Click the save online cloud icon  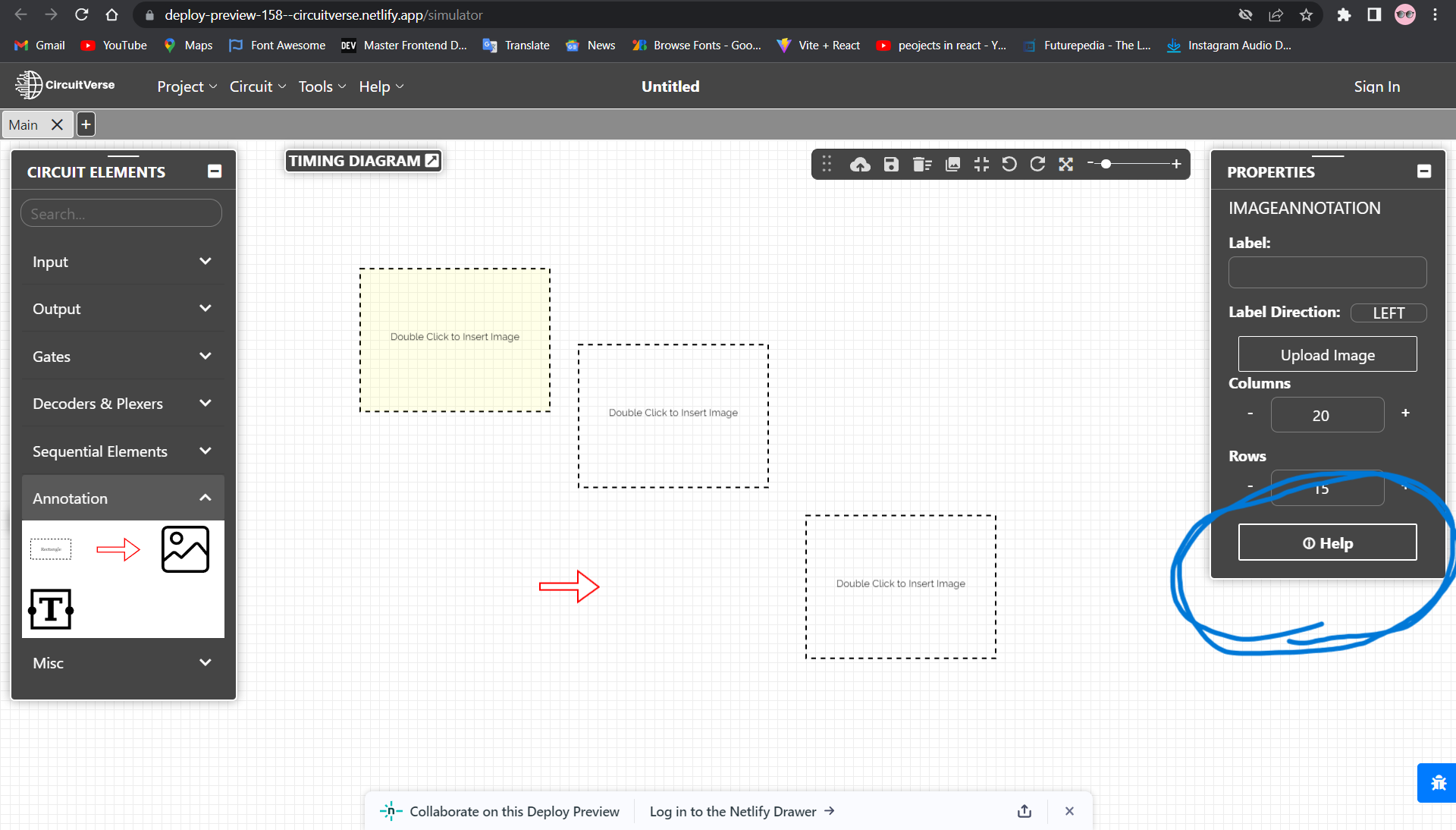(x=860, y=165)
